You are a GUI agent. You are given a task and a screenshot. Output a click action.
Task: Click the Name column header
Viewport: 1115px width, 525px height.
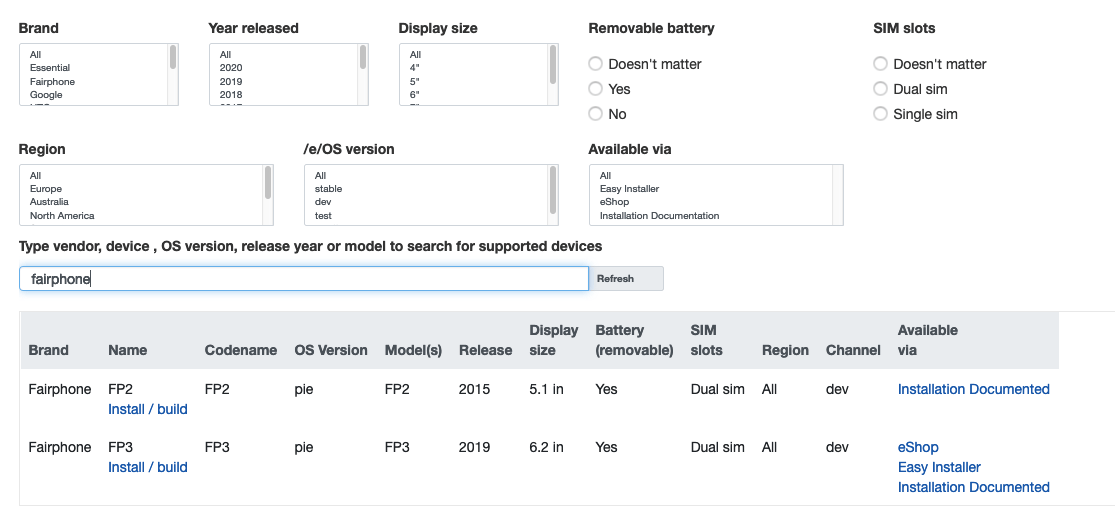tap(127, 350)
